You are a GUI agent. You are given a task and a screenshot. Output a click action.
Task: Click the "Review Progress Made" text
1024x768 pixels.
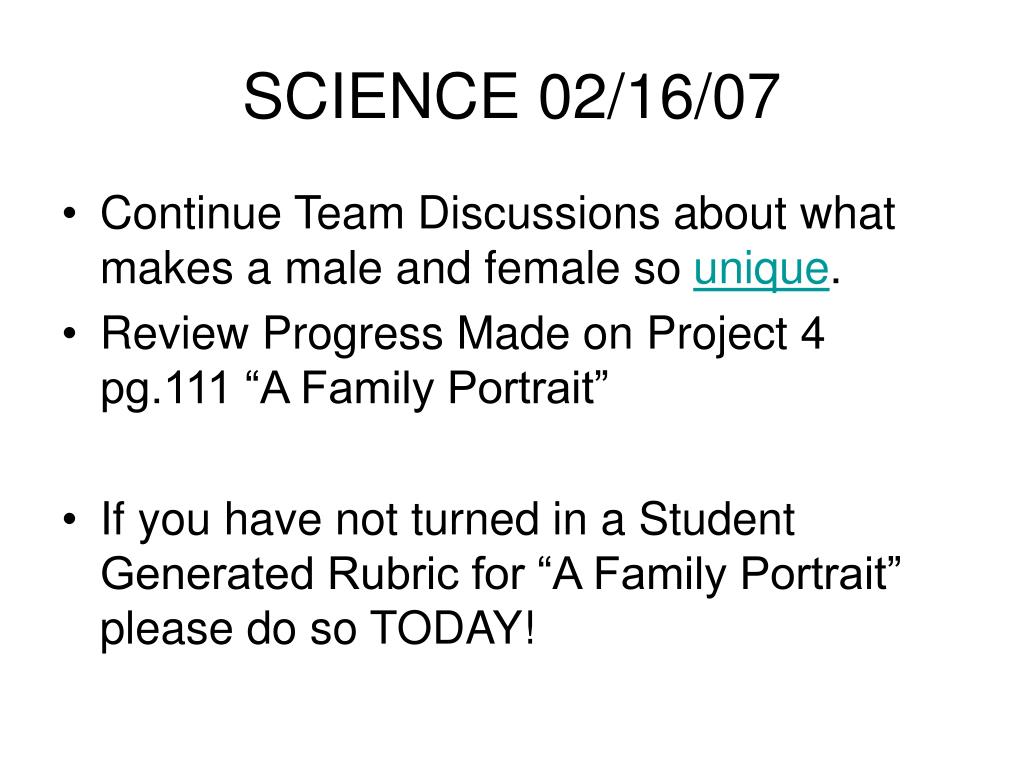pyautogui.click(x=334, y=335)
